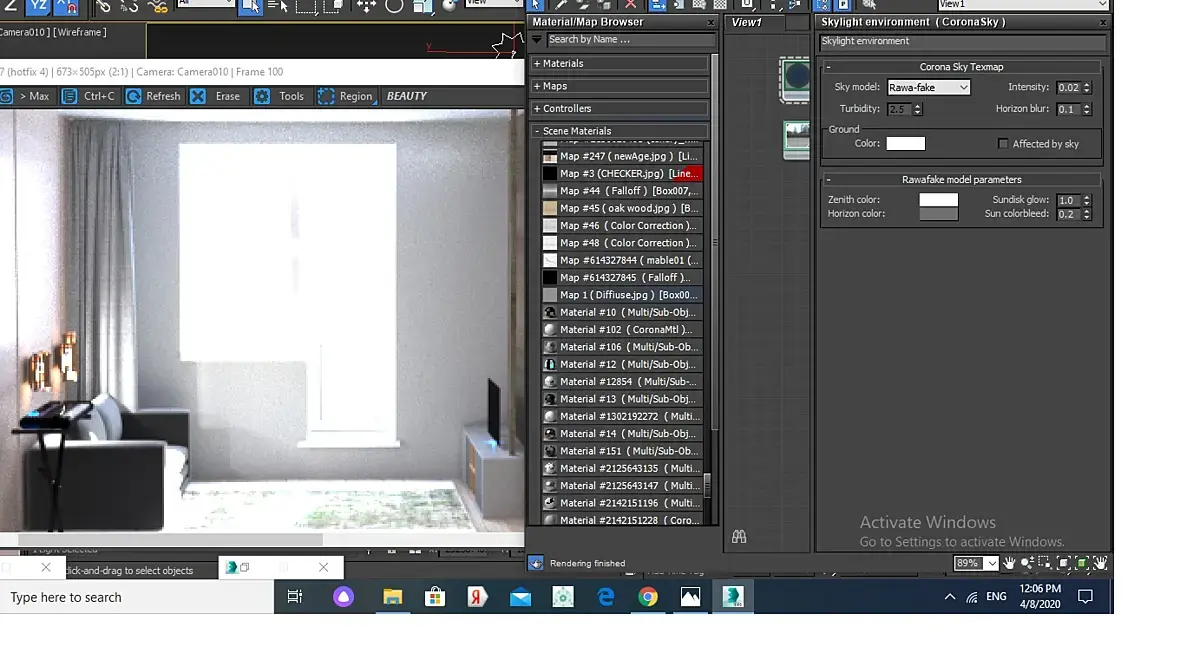Click the Zoom Extents icon
Screen dimensions: 1180x666
point(1063,563)
